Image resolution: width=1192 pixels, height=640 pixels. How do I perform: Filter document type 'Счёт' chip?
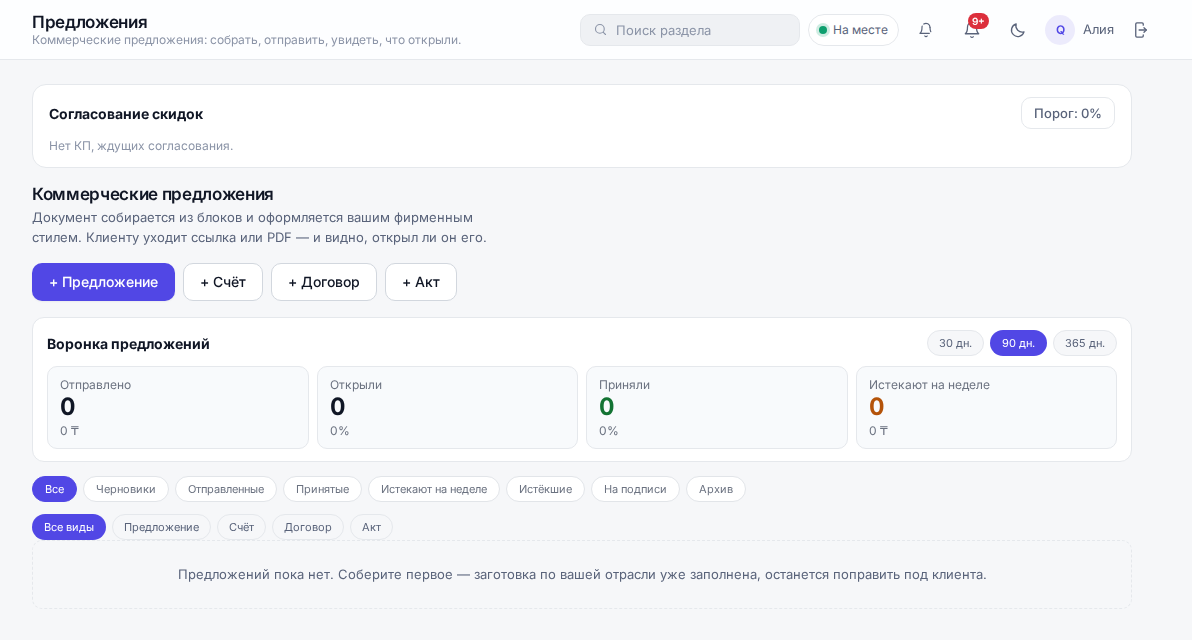click(x=242, y=527)
